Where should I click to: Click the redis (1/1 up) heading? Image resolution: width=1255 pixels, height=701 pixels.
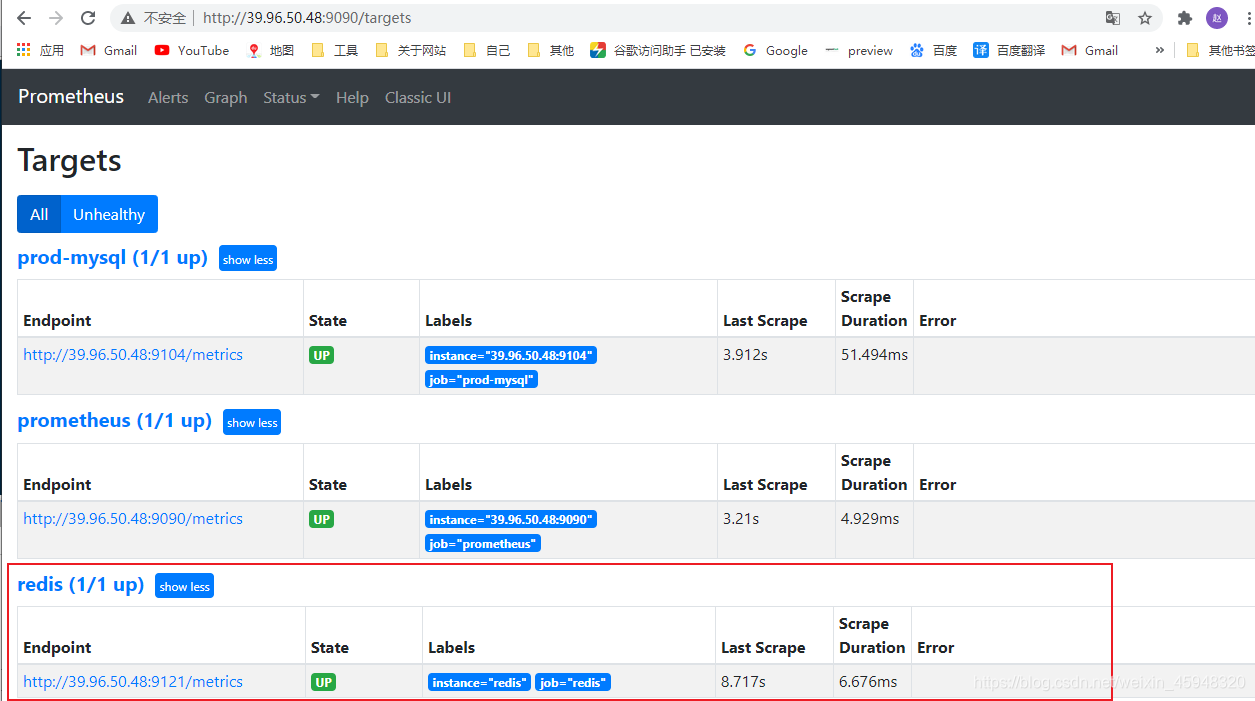click(81, 585)
